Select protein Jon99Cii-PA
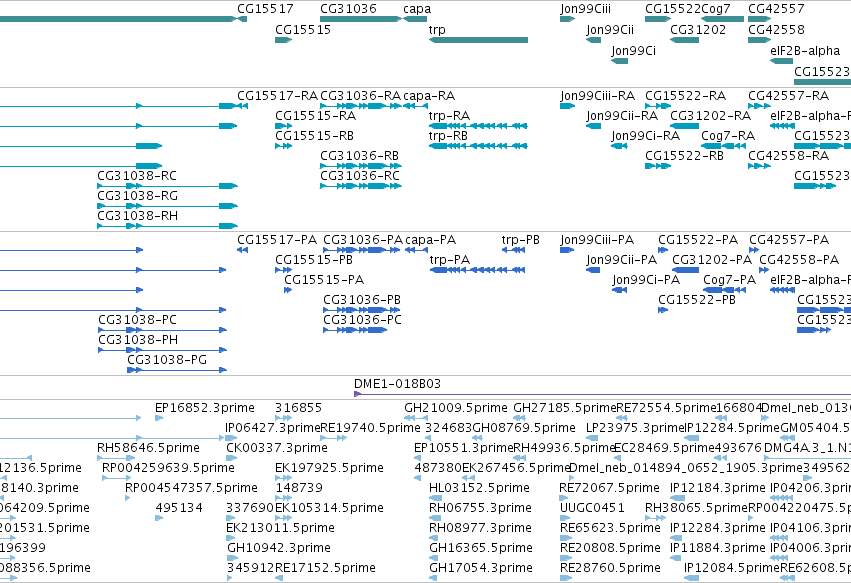Viewport: 851px width, 583px height. [621, 260]
